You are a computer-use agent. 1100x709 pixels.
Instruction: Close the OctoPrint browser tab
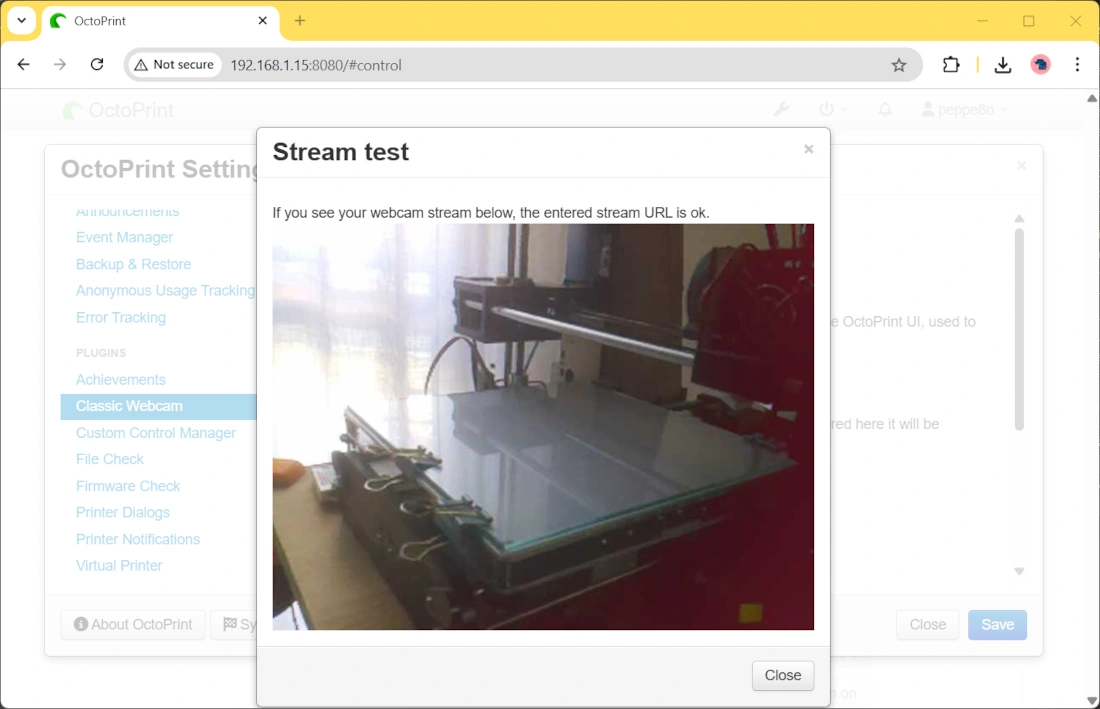coord(262,20)
